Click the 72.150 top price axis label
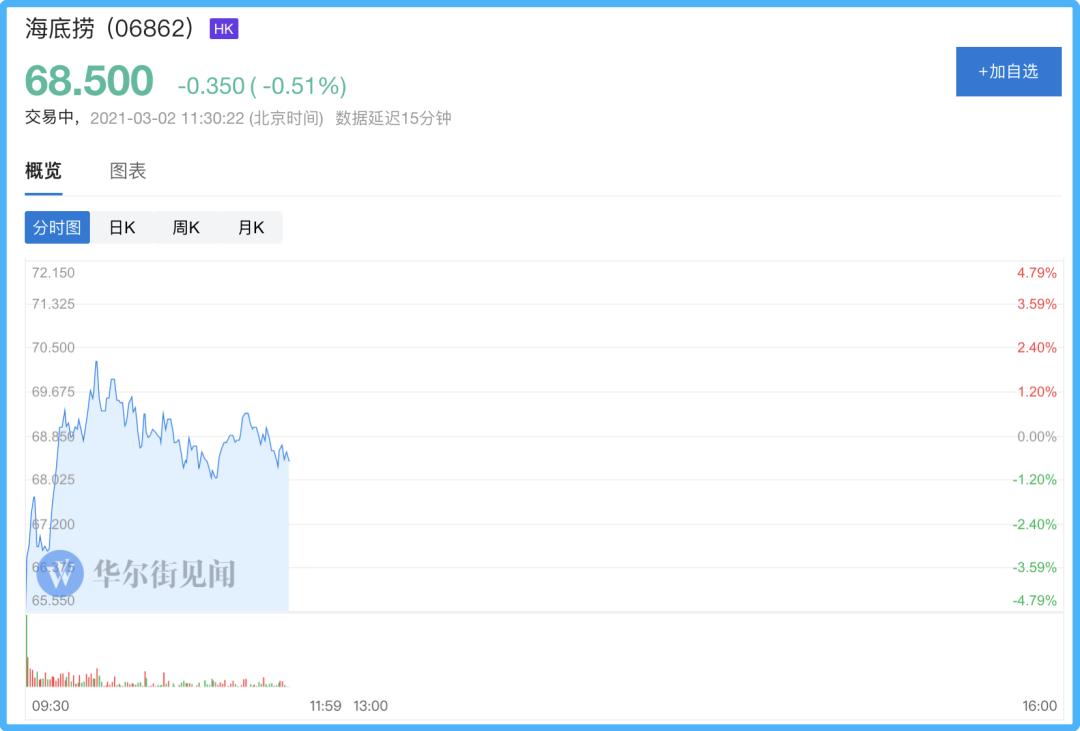 tap(53, 273)
